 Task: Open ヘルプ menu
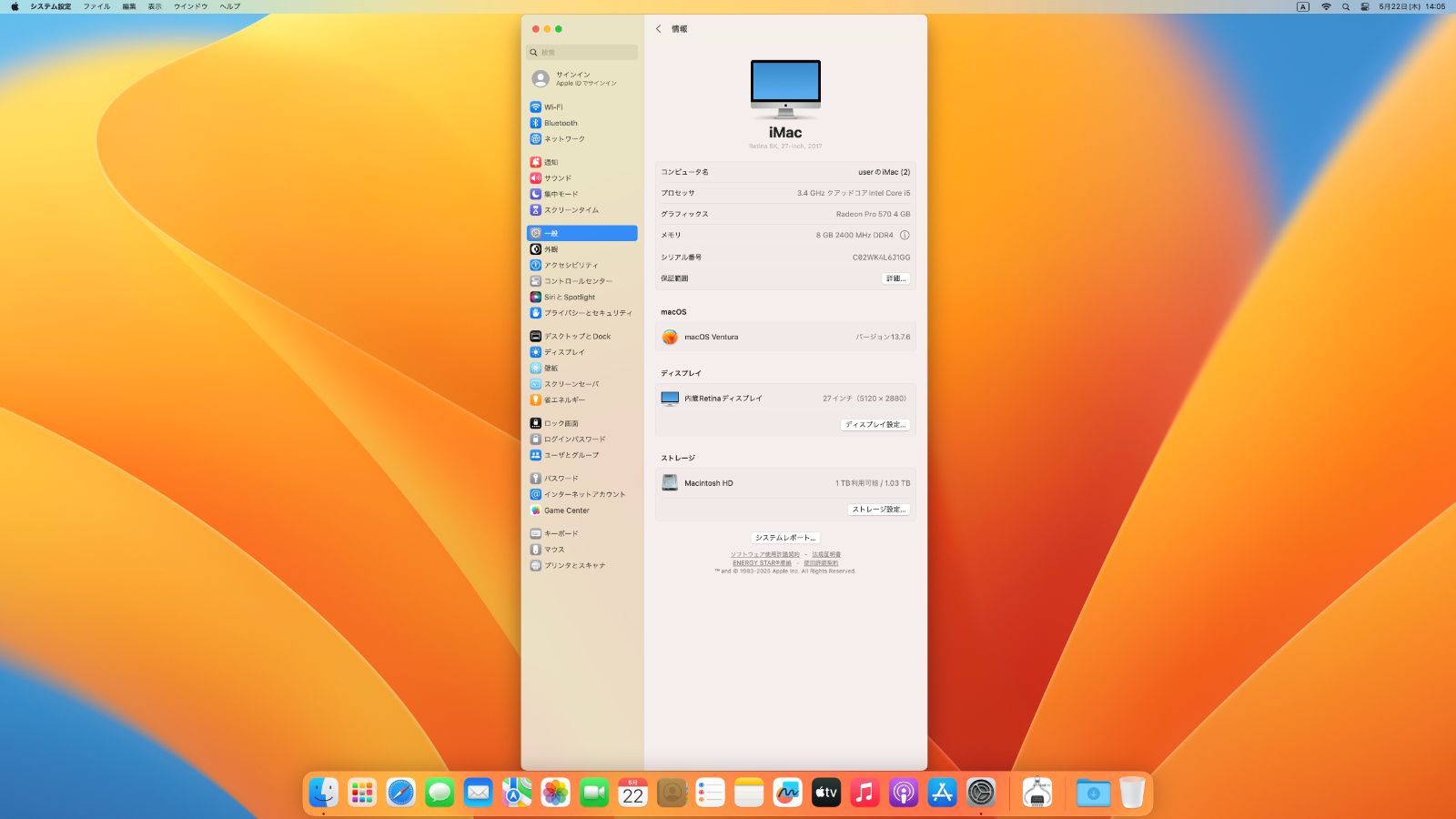[230, 6]
